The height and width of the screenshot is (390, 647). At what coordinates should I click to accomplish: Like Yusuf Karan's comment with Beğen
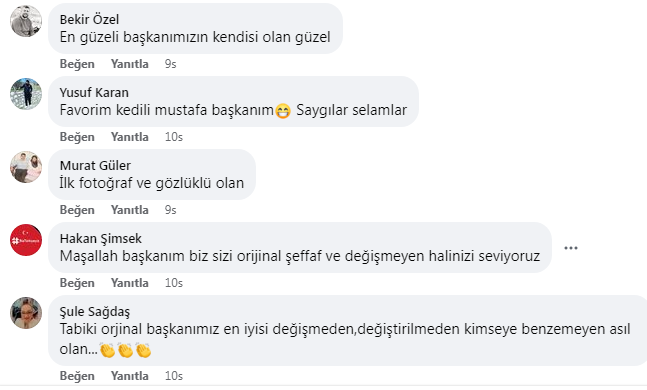point(77,137)
